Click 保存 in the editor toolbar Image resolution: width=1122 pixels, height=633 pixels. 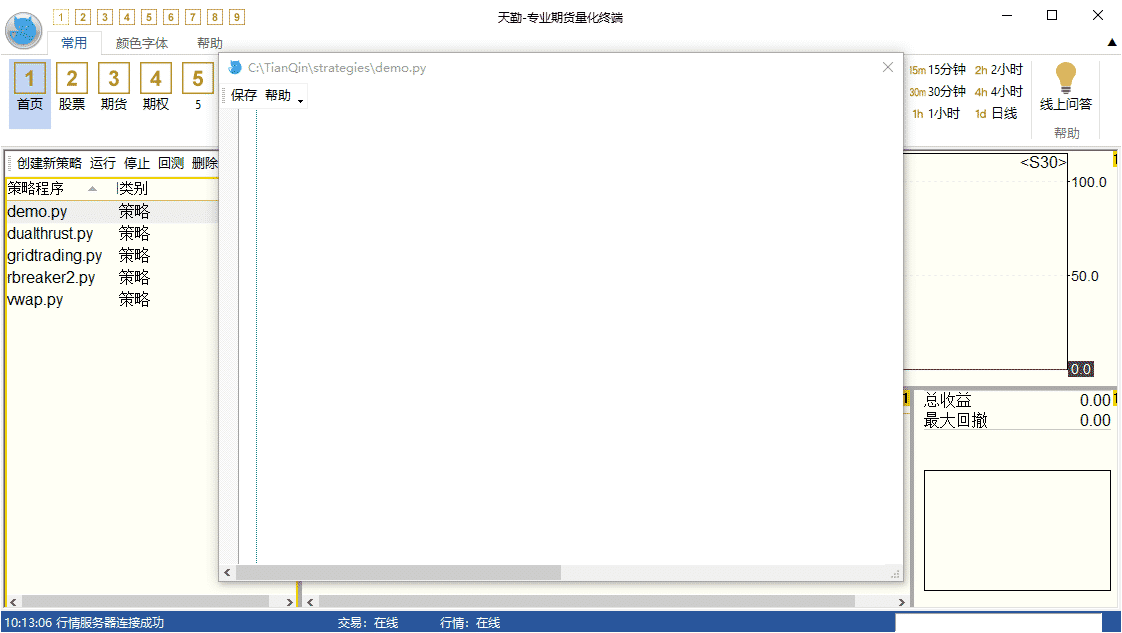[x=244, y=96]
